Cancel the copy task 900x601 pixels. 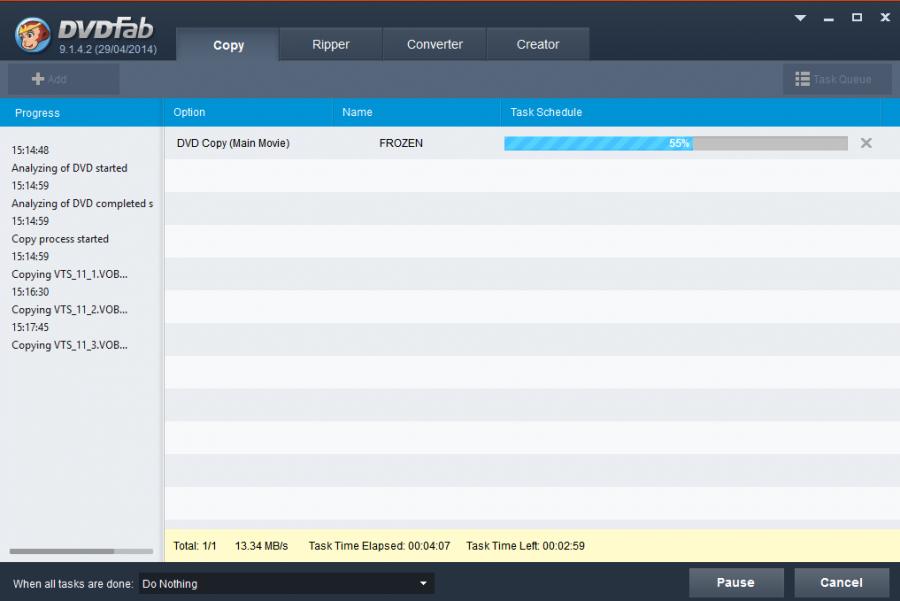point(841,583)
